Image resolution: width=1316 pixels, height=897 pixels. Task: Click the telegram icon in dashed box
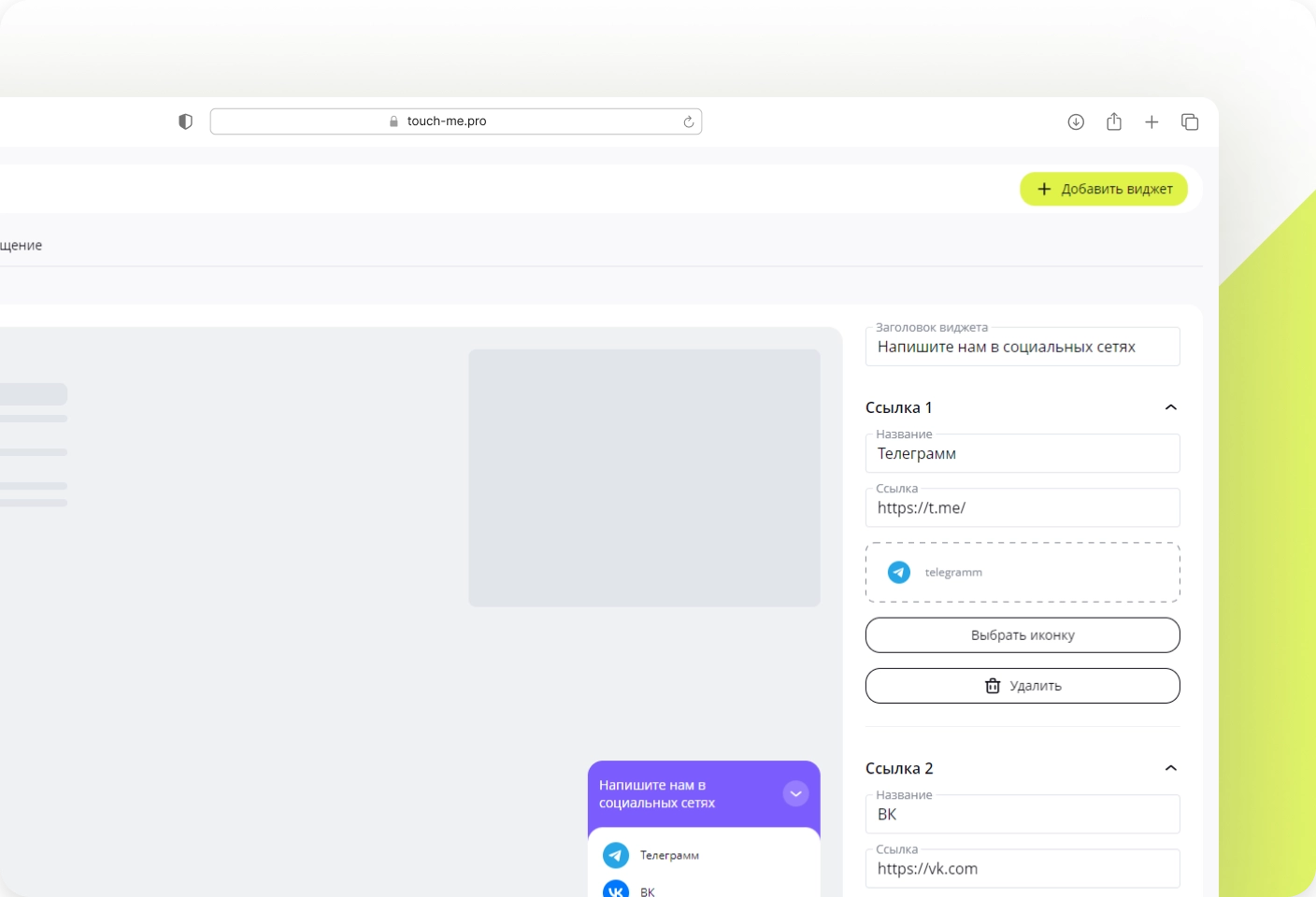899,572
